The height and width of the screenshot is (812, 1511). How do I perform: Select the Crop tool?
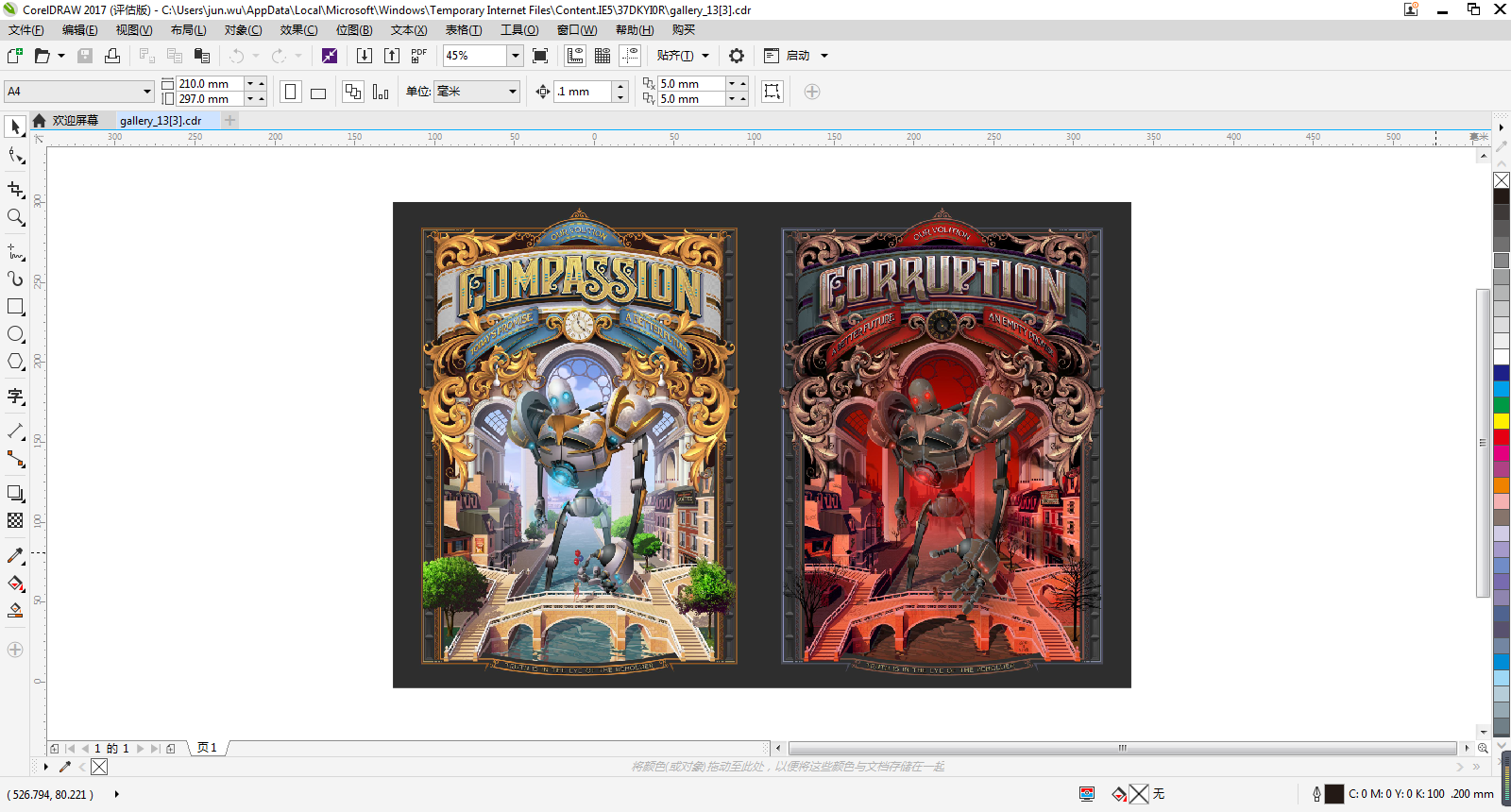coord(15,190)
